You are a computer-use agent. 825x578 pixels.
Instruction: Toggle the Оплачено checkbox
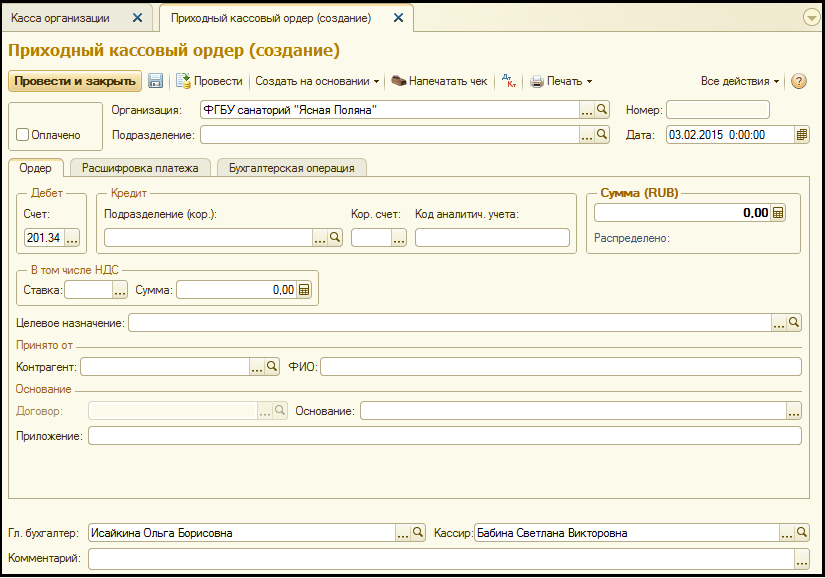point(22,135)
